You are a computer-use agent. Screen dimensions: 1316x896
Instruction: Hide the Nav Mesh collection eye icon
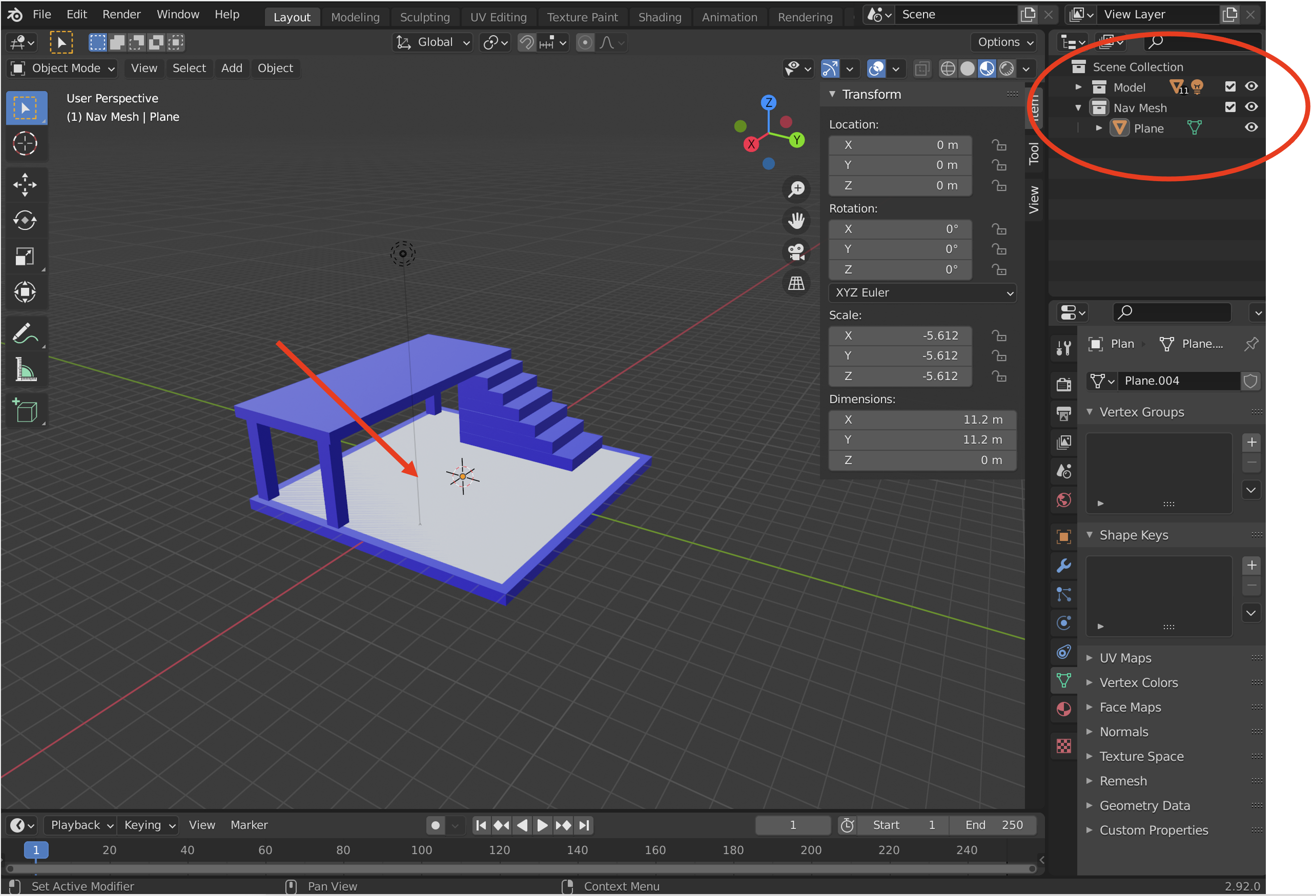(1251, 107)
